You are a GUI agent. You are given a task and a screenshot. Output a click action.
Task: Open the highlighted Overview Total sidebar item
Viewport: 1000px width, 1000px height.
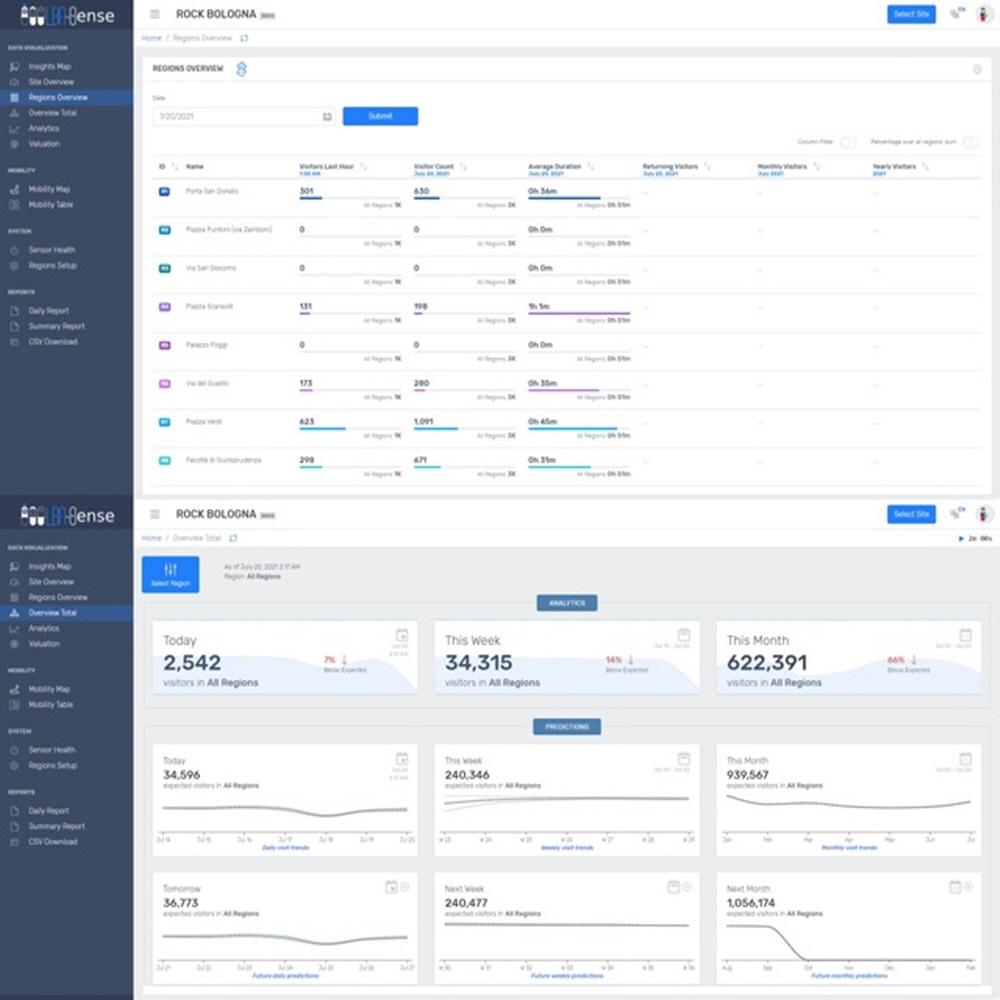(52, 613)
